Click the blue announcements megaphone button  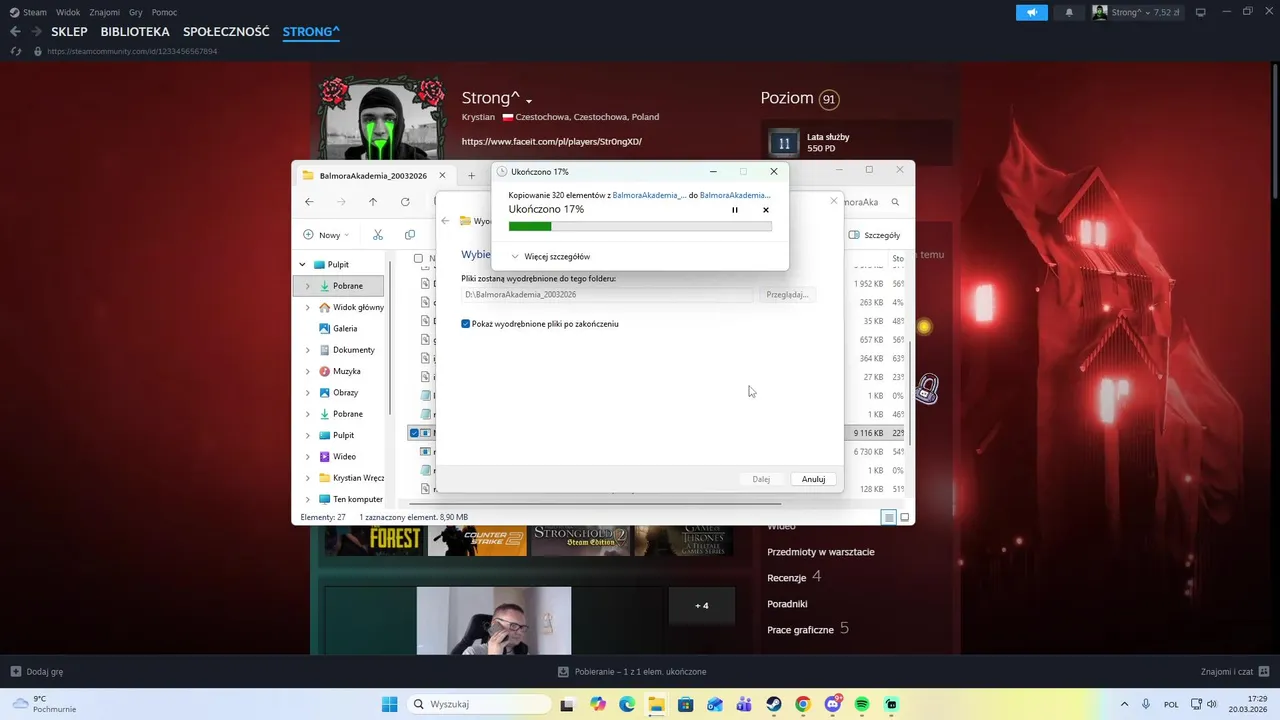click(1031, 12)
